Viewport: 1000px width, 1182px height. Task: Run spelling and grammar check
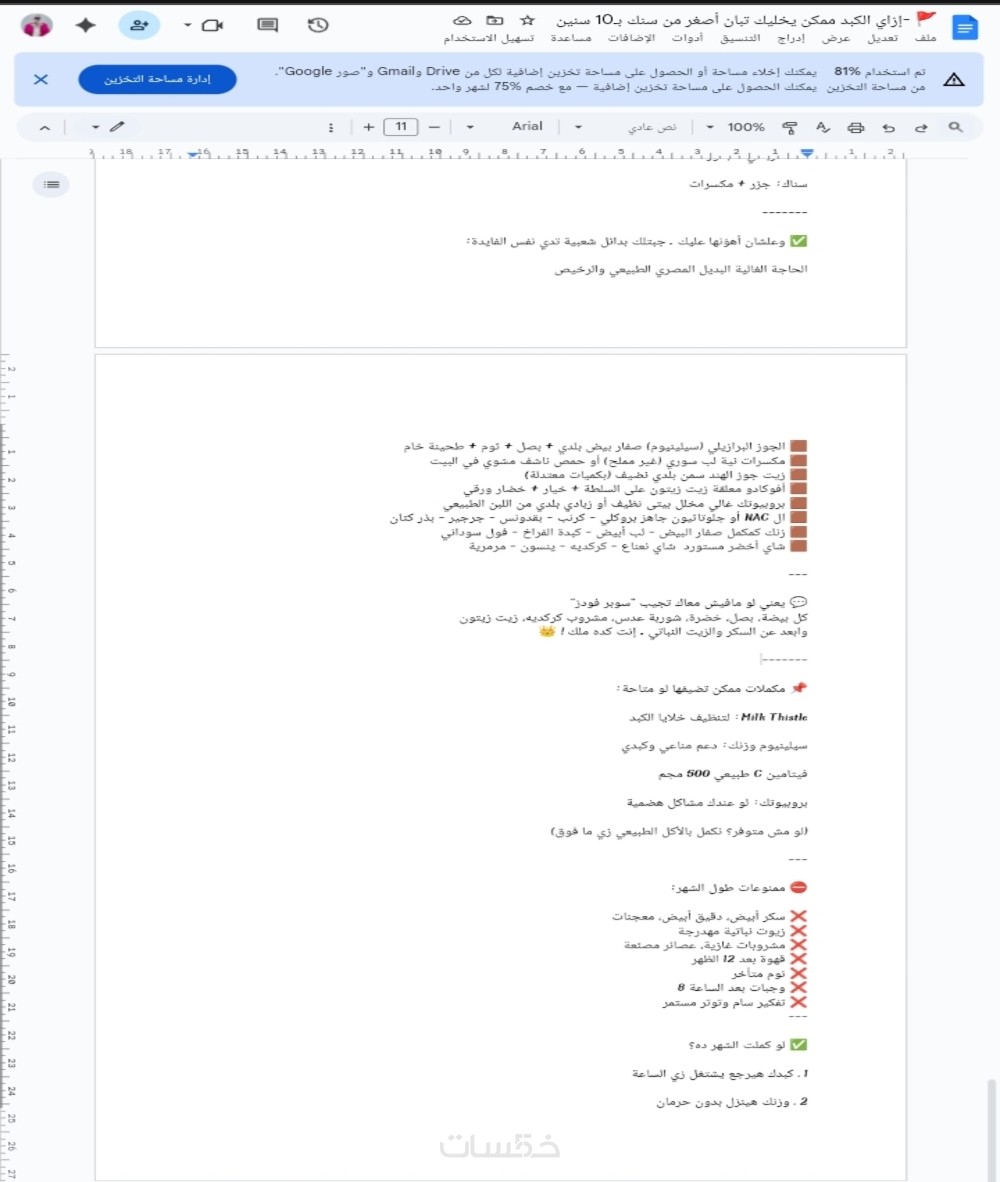823,127
